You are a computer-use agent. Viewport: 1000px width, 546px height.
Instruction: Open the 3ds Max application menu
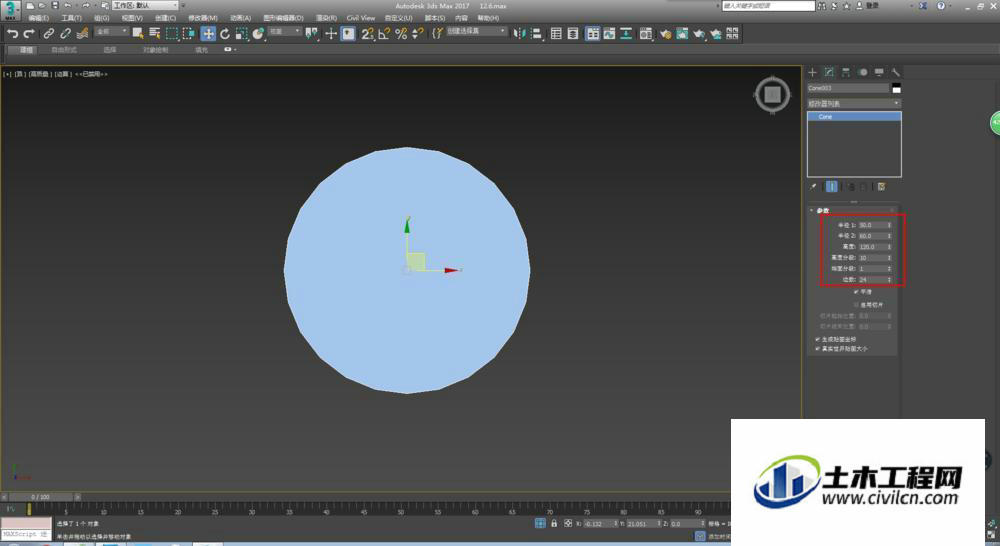click(x=10, y=10)
